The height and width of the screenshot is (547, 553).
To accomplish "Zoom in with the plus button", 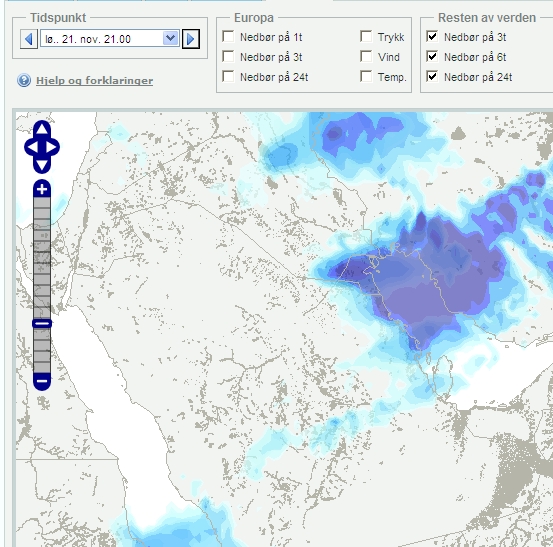I will coord(42,189).
